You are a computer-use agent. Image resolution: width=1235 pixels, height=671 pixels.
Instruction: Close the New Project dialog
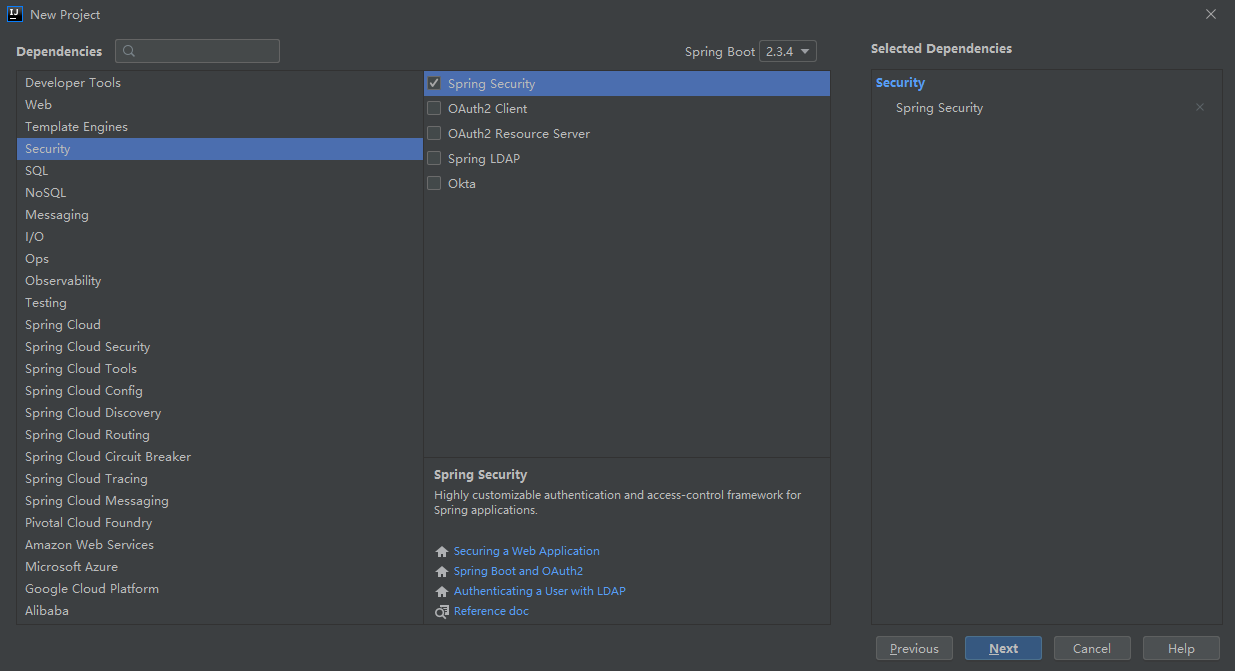coord(1210,14)
